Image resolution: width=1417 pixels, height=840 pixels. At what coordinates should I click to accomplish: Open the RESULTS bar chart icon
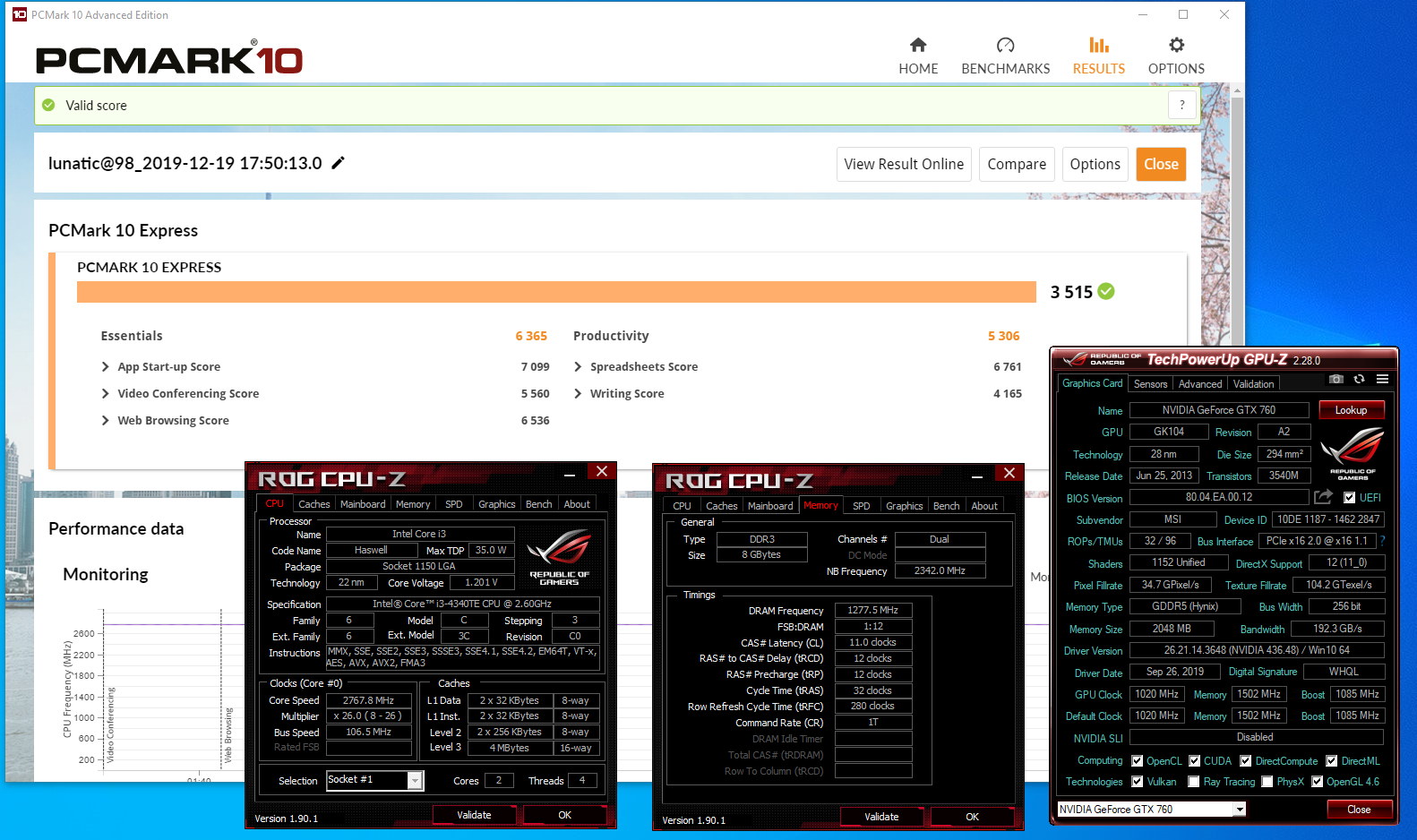pyautogui.click(x=1099, y=45)
